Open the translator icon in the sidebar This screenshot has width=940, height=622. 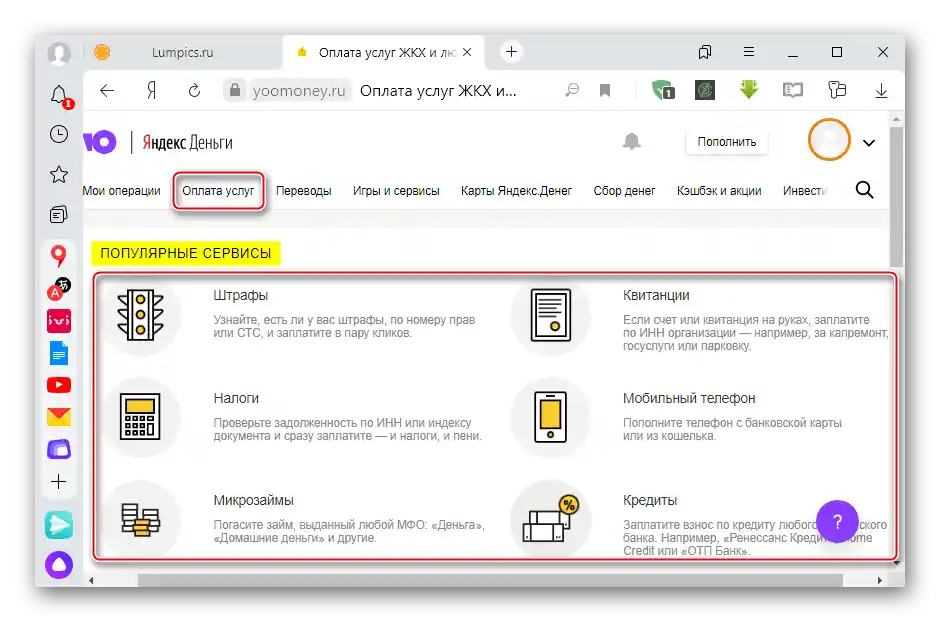tap(59, 289)
